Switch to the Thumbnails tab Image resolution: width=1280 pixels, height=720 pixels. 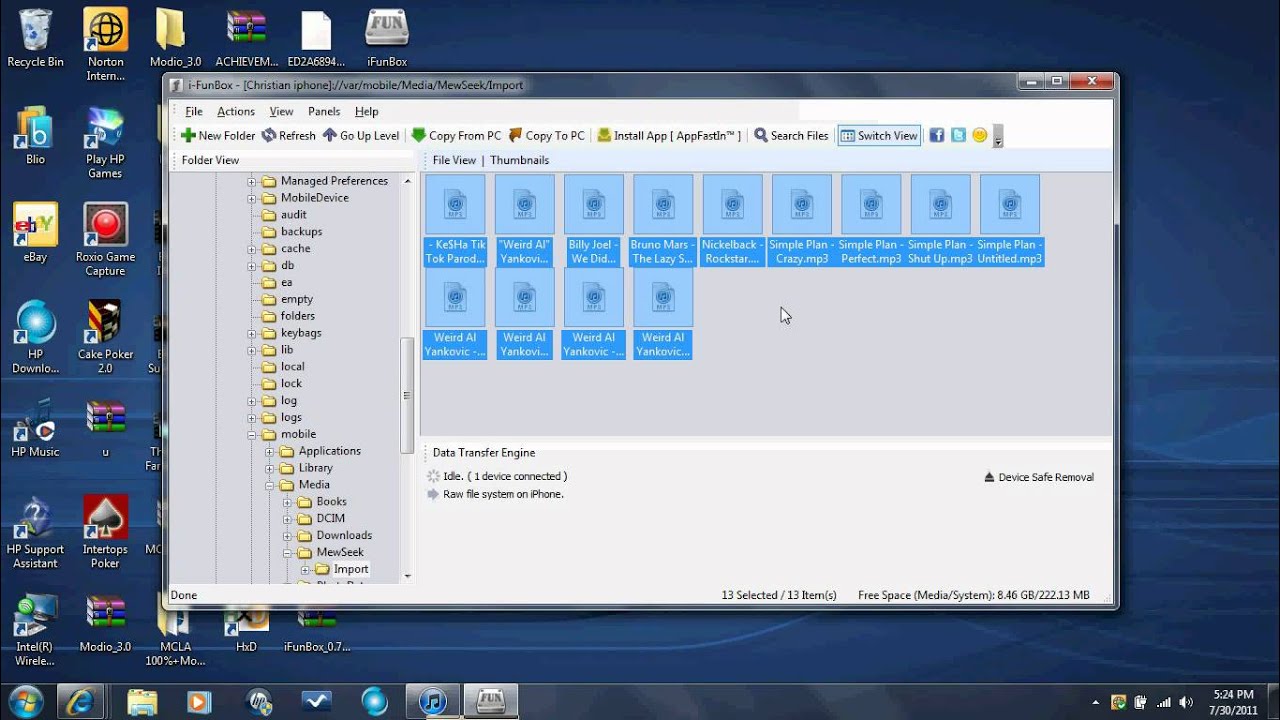519,160
